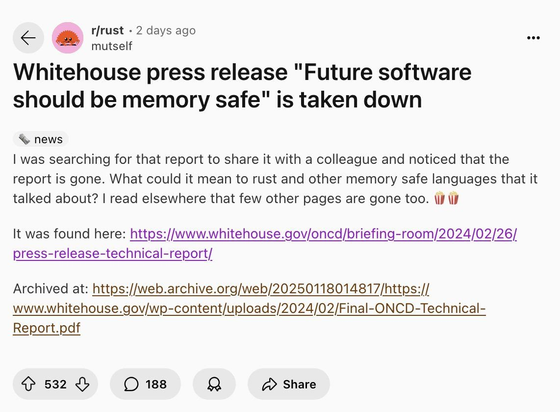Click the newspaper icon in the news flair

[24, 139]
